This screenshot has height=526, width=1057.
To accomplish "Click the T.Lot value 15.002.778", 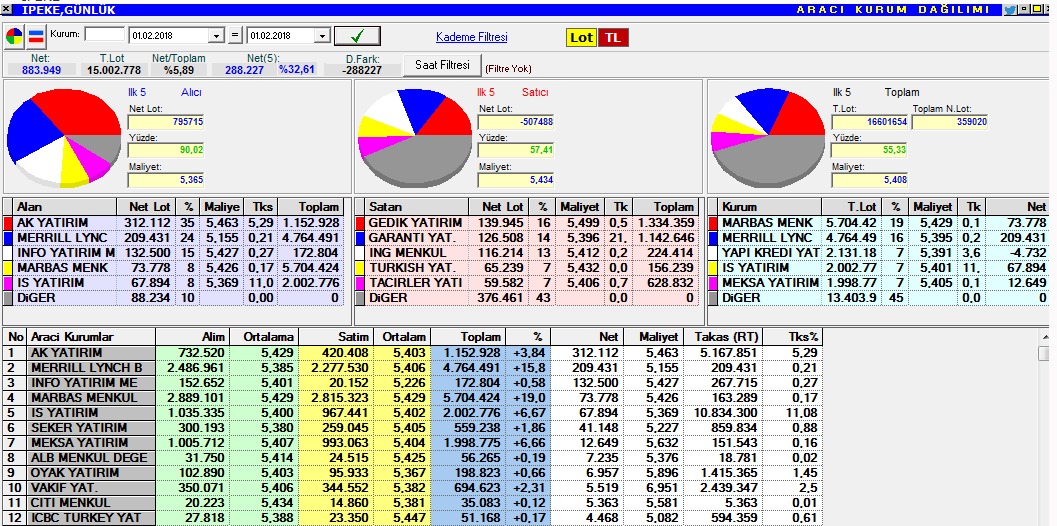I will 113,69.
